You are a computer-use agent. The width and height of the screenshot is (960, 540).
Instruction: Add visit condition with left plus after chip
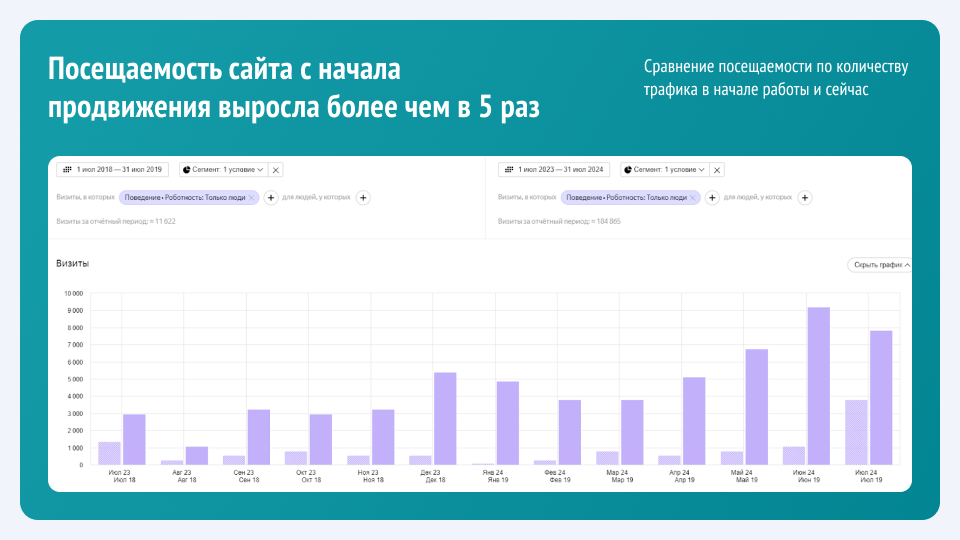(x=271, y=198)
